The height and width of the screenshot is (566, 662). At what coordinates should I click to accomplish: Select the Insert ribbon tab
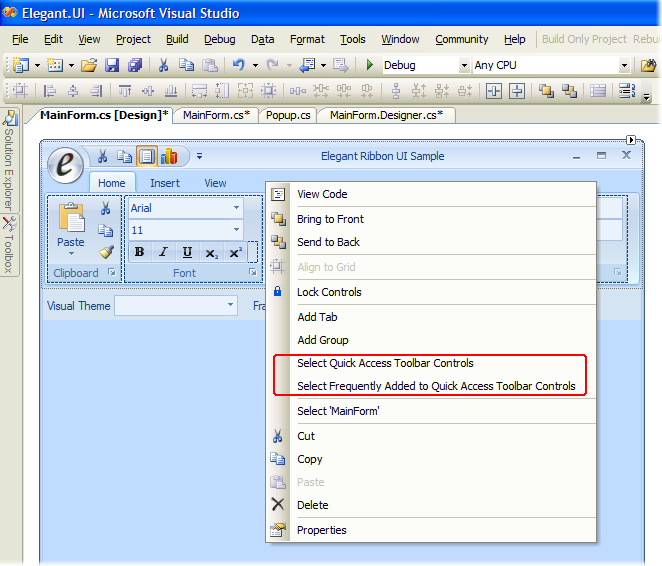[x=165, y=183]
